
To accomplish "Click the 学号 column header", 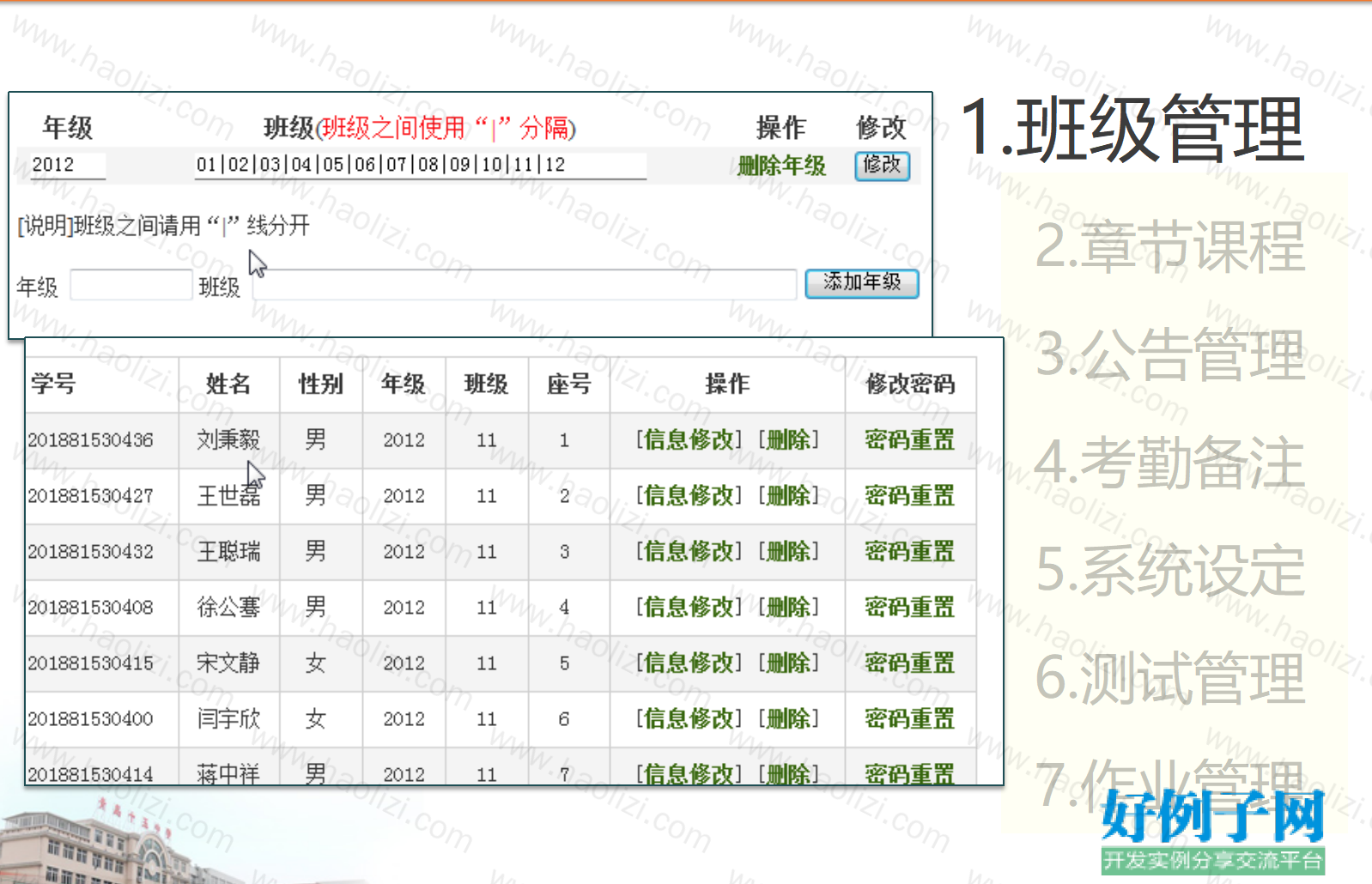I will [x=53, y=384].
